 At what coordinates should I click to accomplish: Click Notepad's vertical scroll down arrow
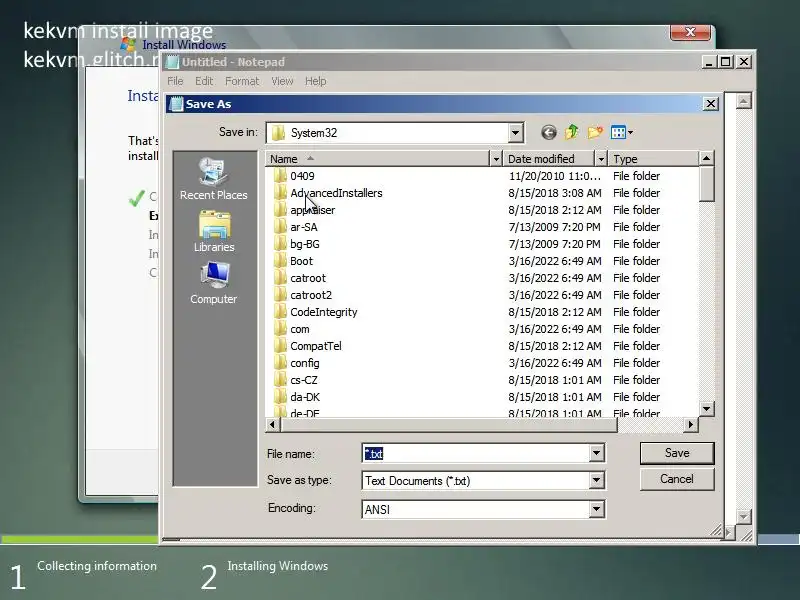pos(743,517)
